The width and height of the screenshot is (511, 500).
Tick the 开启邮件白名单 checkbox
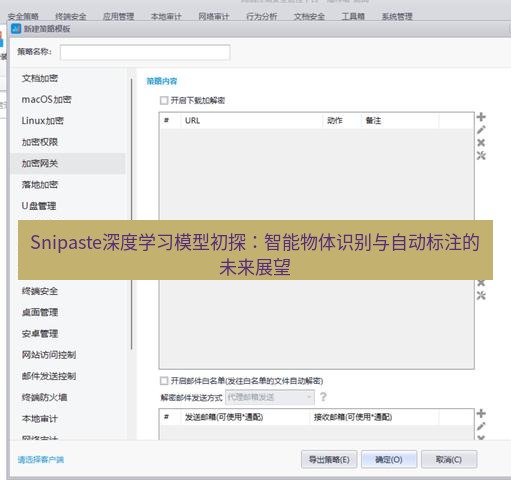coord(164,381)
